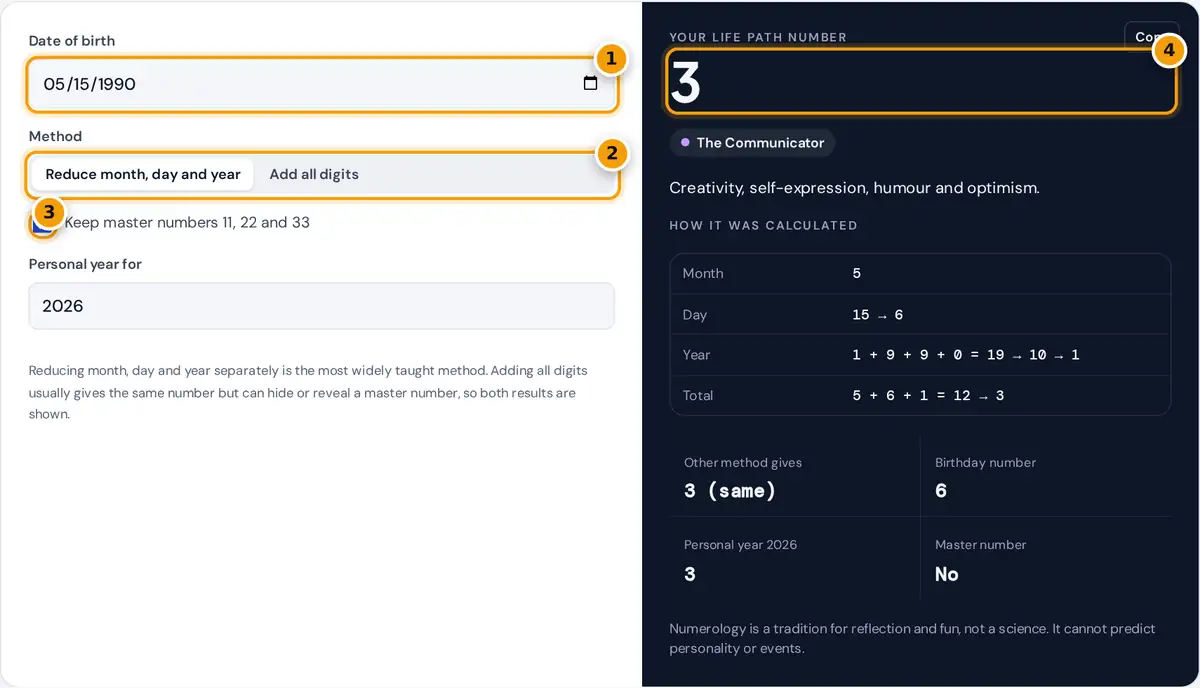Click the Creativity, self-expression description text
The width and height of the screenshot is (1200, 688).
click(x=854, y=188)
